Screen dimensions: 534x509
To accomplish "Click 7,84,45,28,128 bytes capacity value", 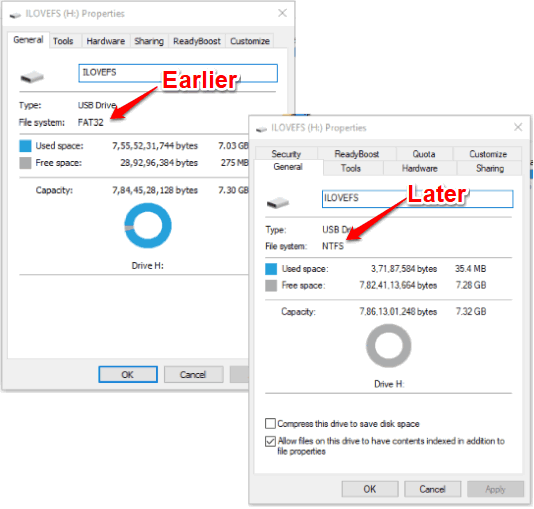I will click(x=155, y=190).
